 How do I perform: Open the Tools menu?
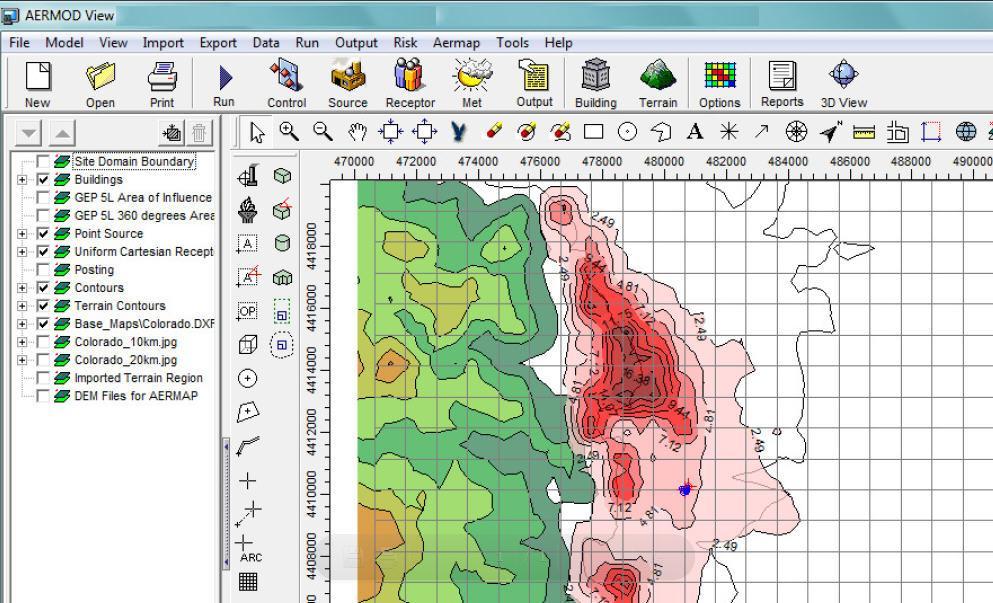(512, 42)
